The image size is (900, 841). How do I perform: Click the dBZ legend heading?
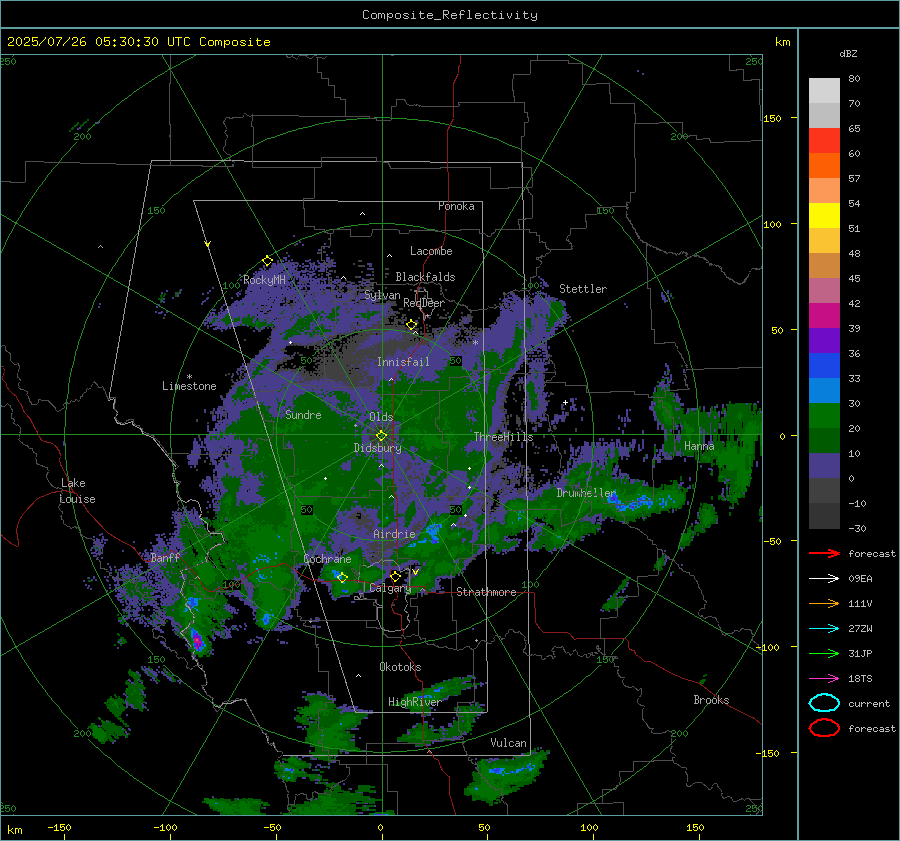pyautogui.click(x=848, y=53)
